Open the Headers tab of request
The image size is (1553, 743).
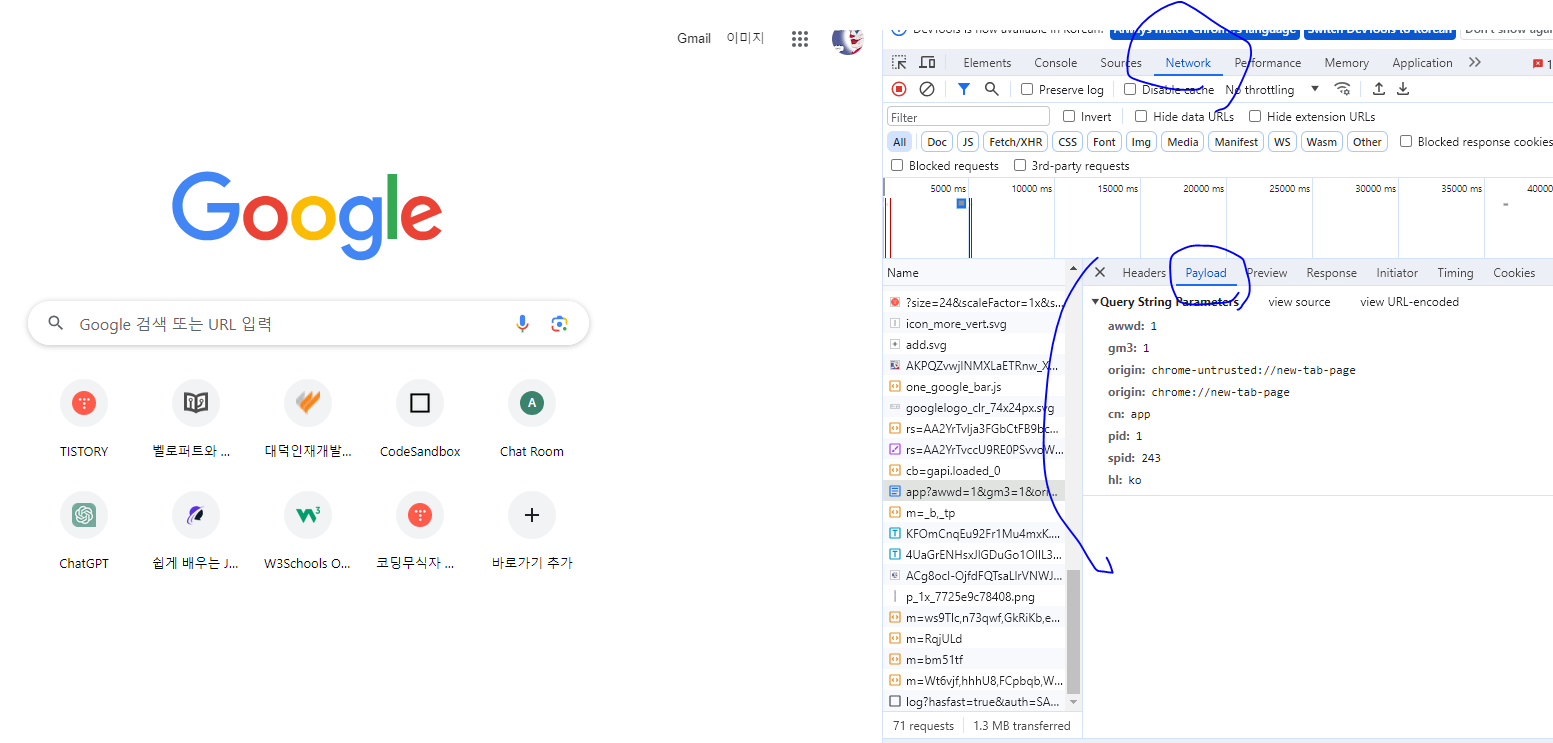point(1144,272)
